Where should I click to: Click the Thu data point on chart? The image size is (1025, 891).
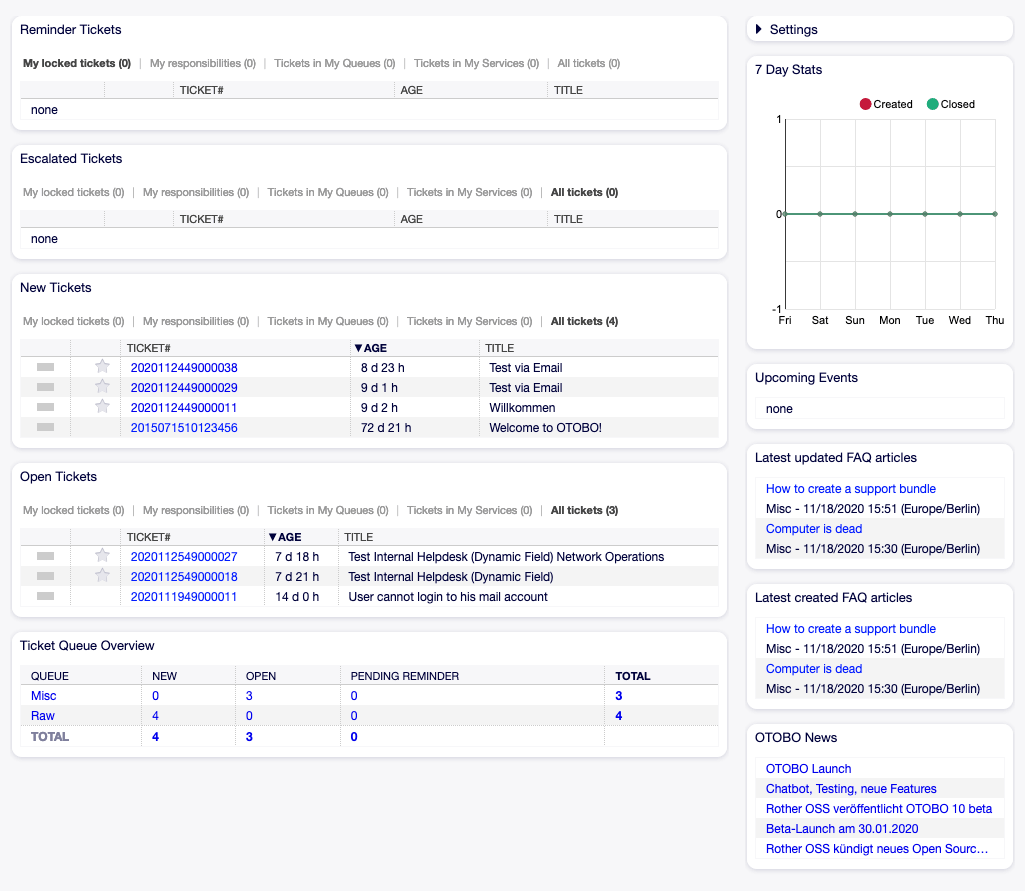[x=995, y=214]
